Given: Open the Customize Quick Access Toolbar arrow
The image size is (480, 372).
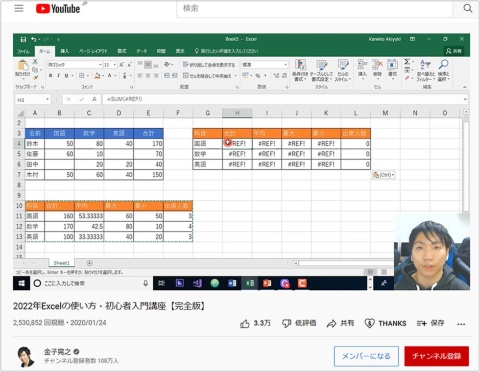Looking at the screenshot, I should click(58, 39).
